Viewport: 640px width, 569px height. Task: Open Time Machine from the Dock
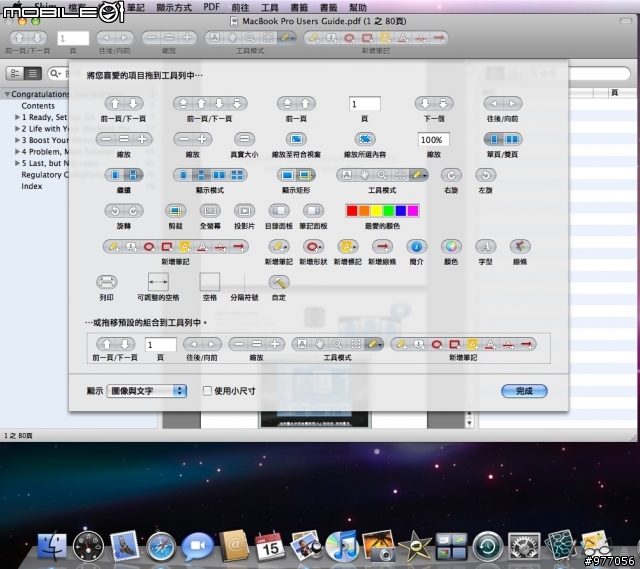click(488, 546)
